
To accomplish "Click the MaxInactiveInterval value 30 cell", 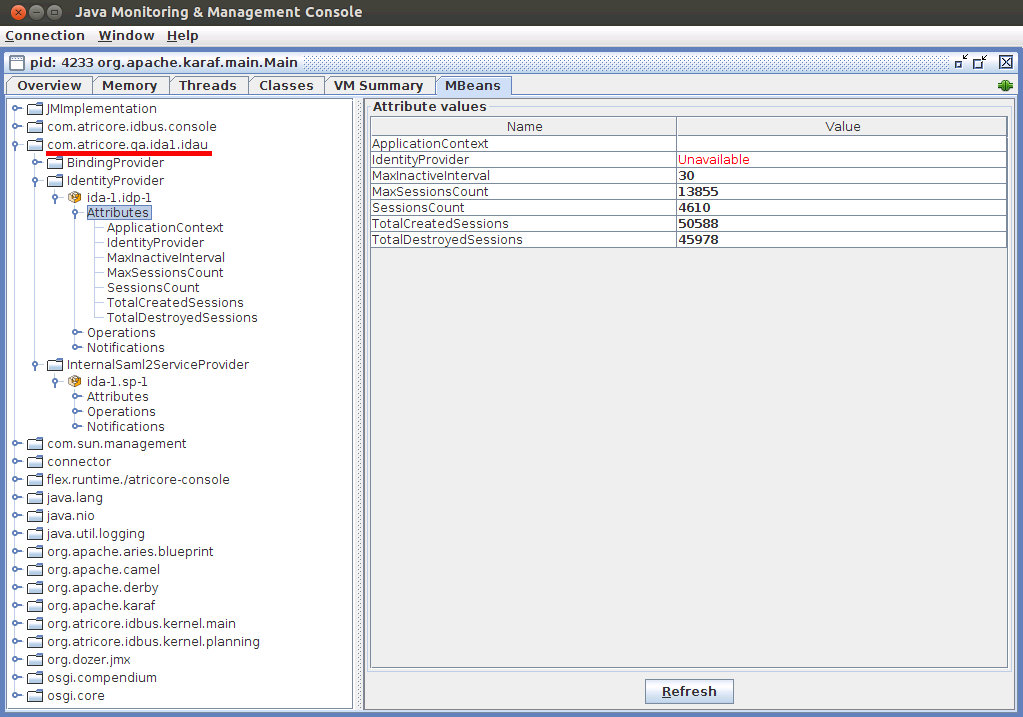I will pyautogui.click(x=842, y=175).
